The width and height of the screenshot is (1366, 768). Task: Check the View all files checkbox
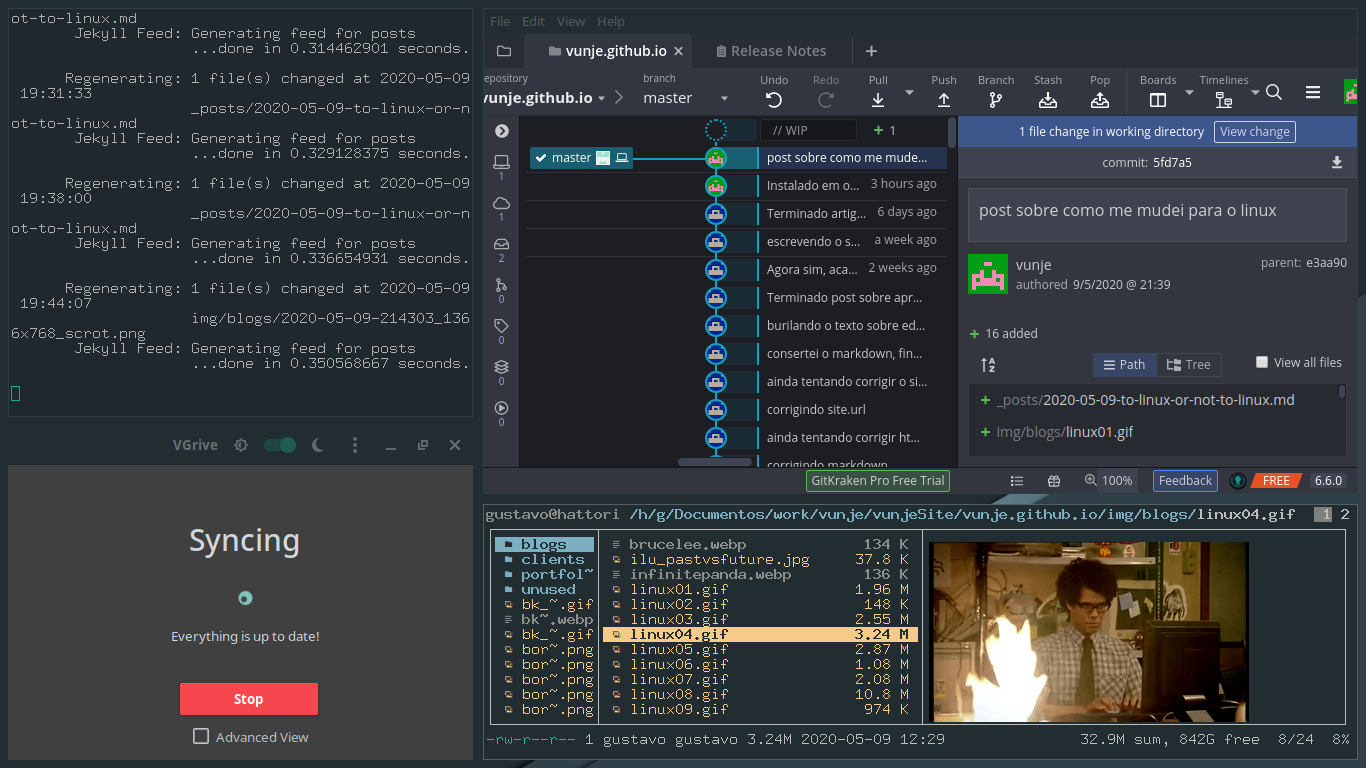[1262, 362]
